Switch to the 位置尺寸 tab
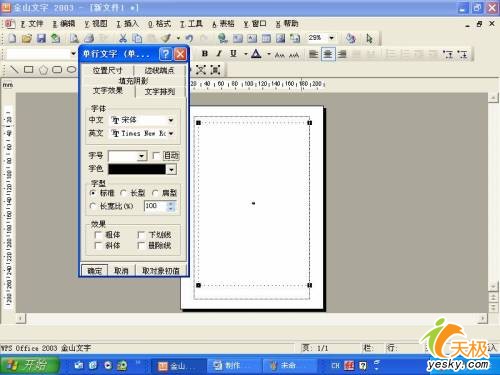 pyautogui.click(x=107, y=70)
